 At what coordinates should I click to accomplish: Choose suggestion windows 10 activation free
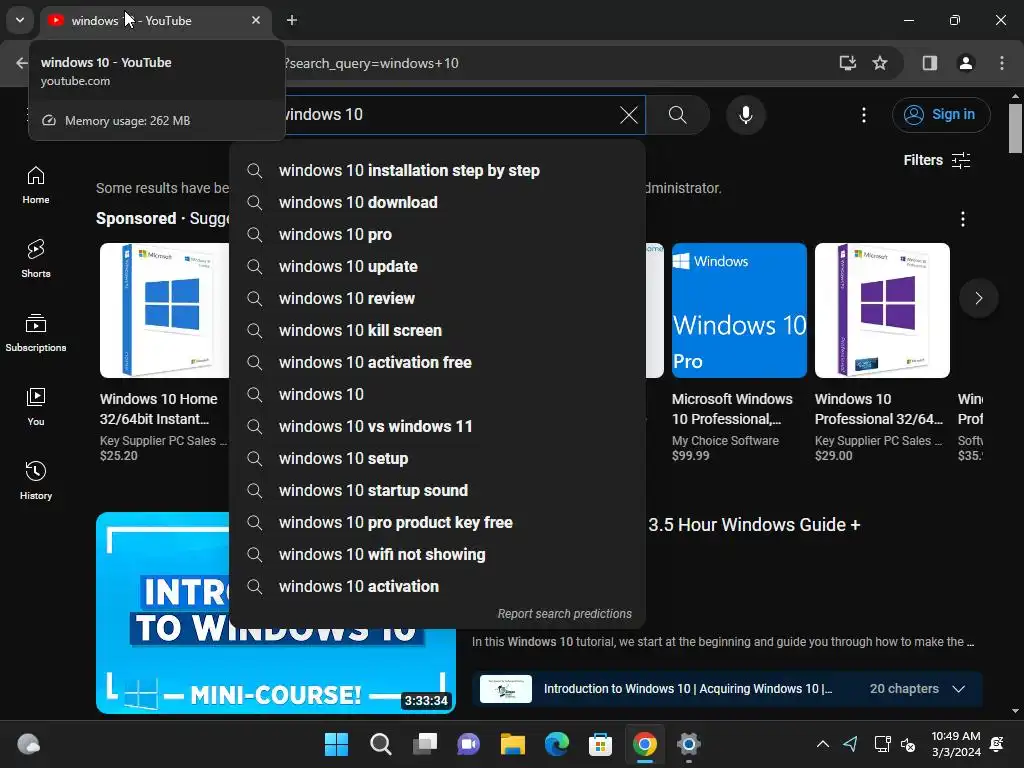pyautogui.click(x=438, y=362)
